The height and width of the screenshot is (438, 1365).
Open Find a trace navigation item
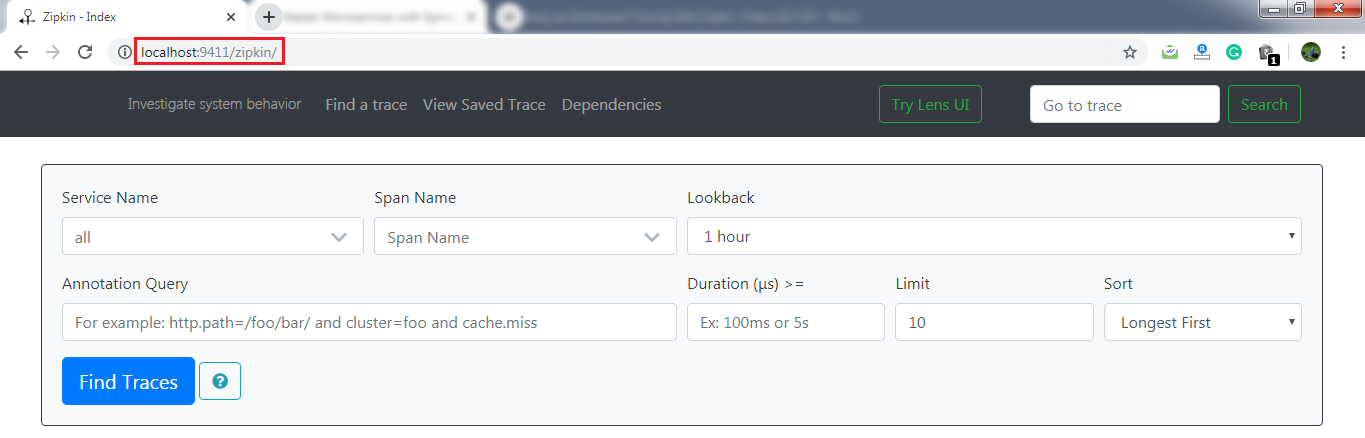pyautogui.click(x=366, y=105)
